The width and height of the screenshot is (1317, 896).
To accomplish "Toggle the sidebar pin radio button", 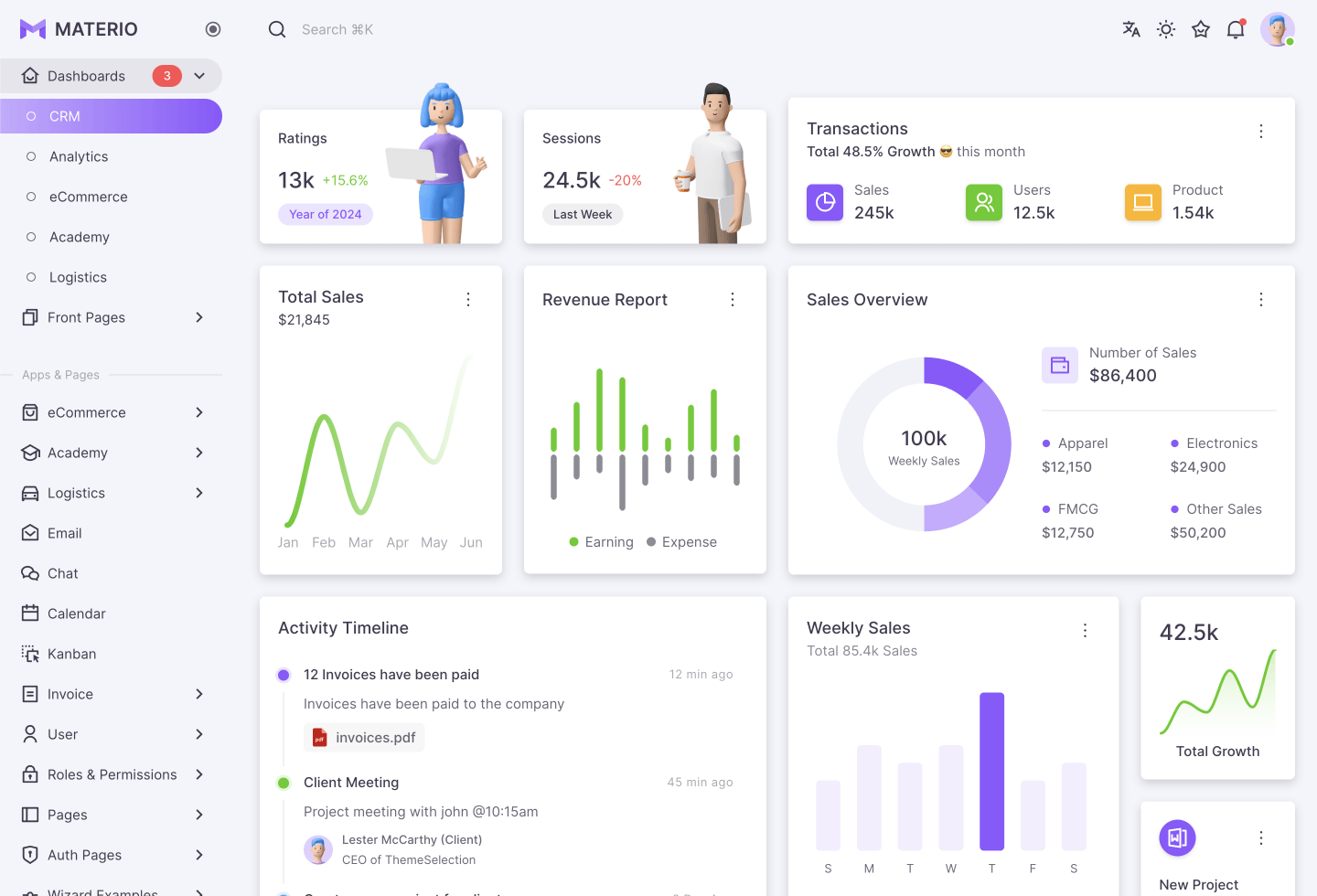I will [213, 29].
